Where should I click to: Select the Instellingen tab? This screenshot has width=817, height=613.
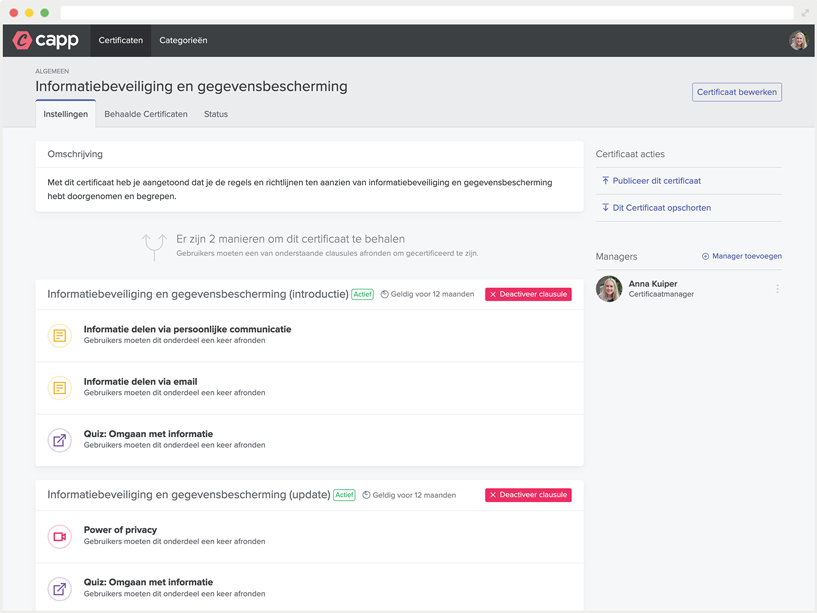point(66,114)
